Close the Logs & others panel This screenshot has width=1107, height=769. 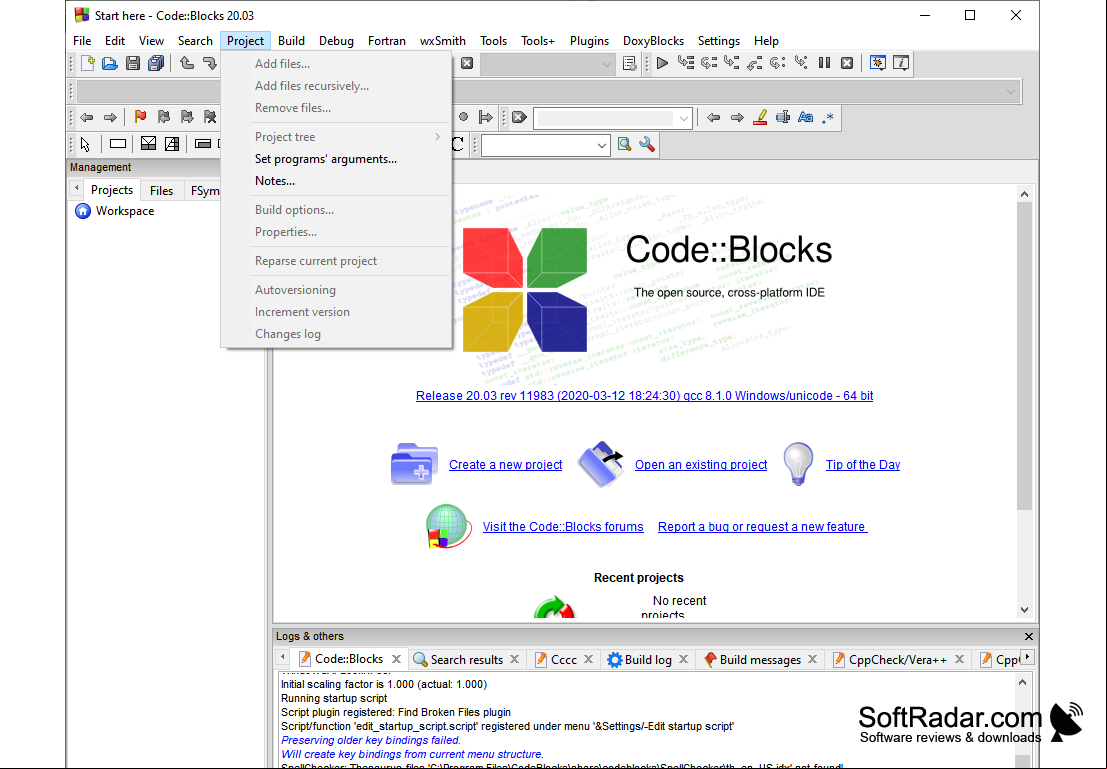point(1029,636)
